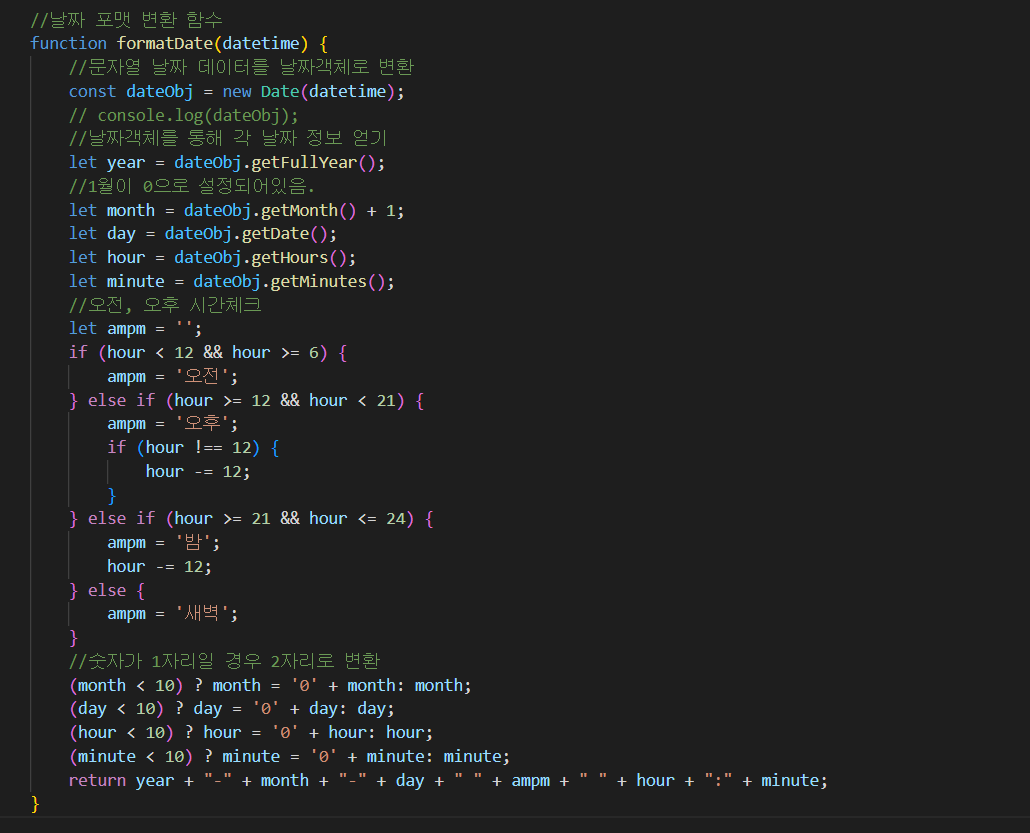Click the assignment ampm = '밤'
This screenshot has height=833, width=1030.
(x=164, y=543)
